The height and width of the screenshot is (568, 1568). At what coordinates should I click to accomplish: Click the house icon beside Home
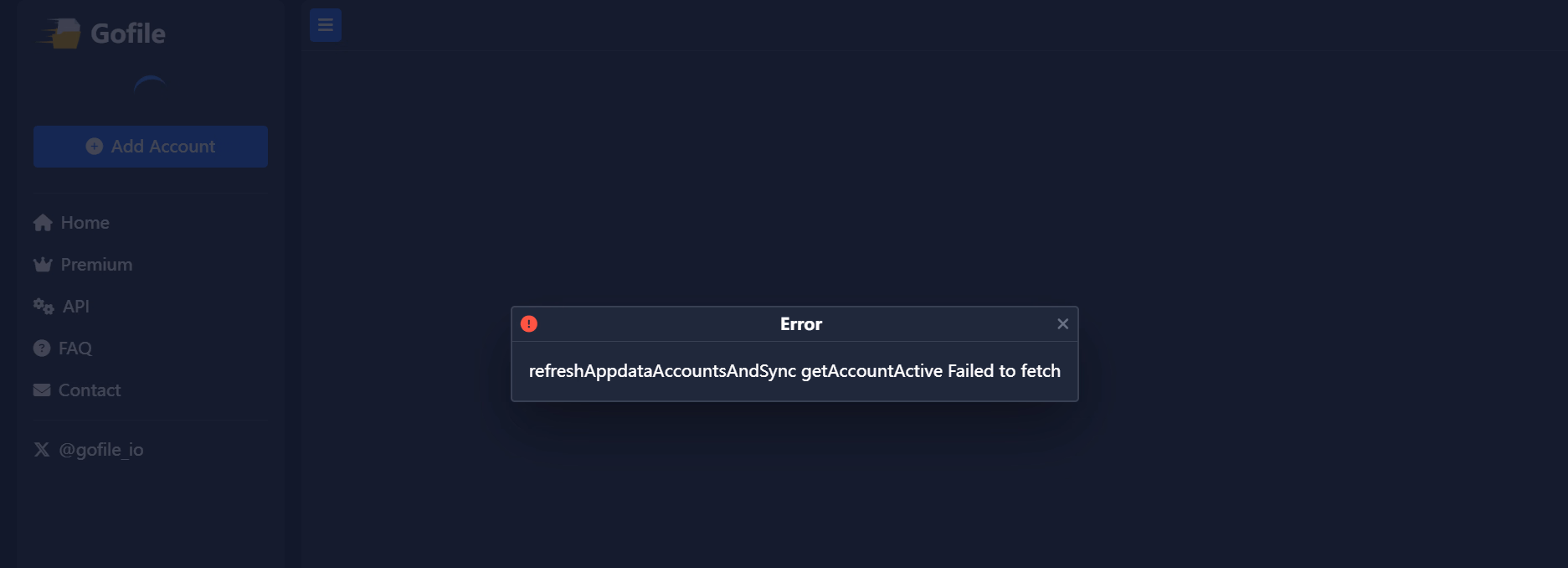click(43, 223)
